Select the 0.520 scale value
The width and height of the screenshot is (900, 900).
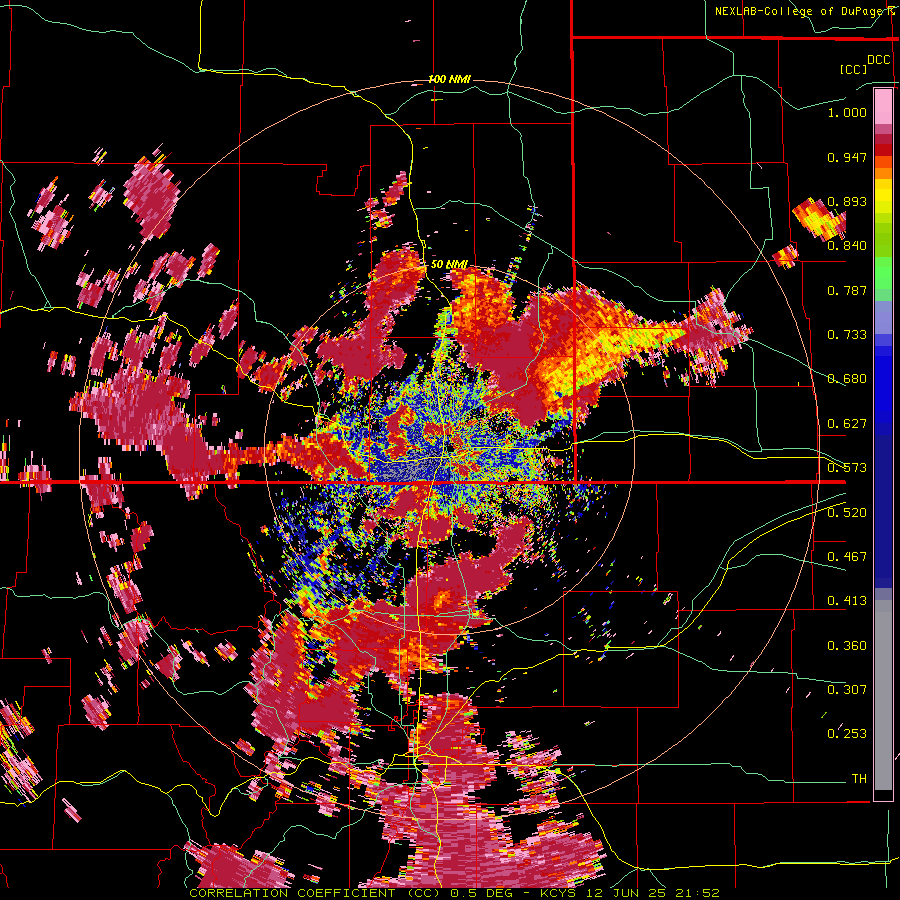click(x=847, y=513)
